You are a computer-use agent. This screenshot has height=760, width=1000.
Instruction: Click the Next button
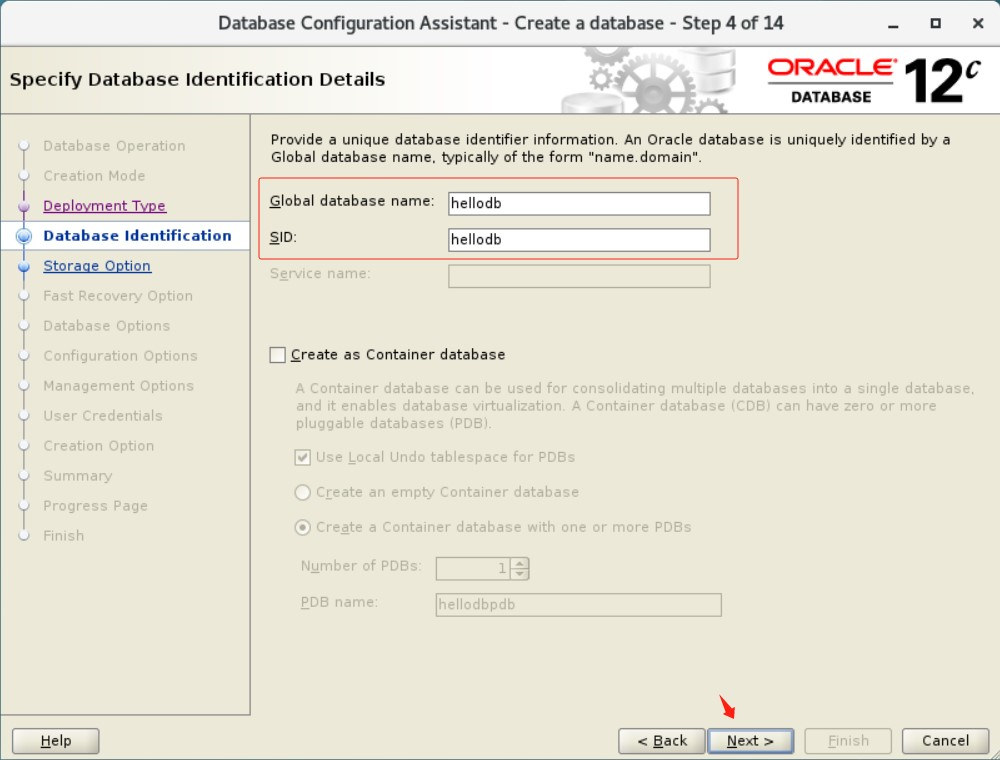pos(751,741)
